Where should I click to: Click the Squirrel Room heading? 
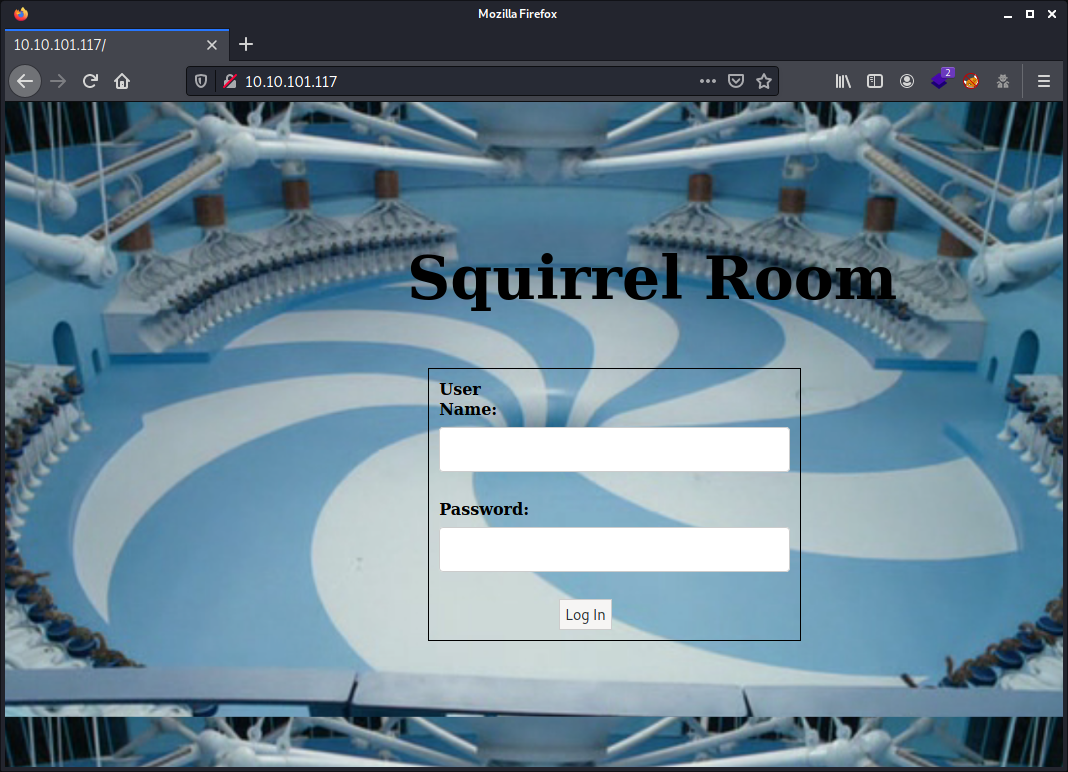[651, 278]
